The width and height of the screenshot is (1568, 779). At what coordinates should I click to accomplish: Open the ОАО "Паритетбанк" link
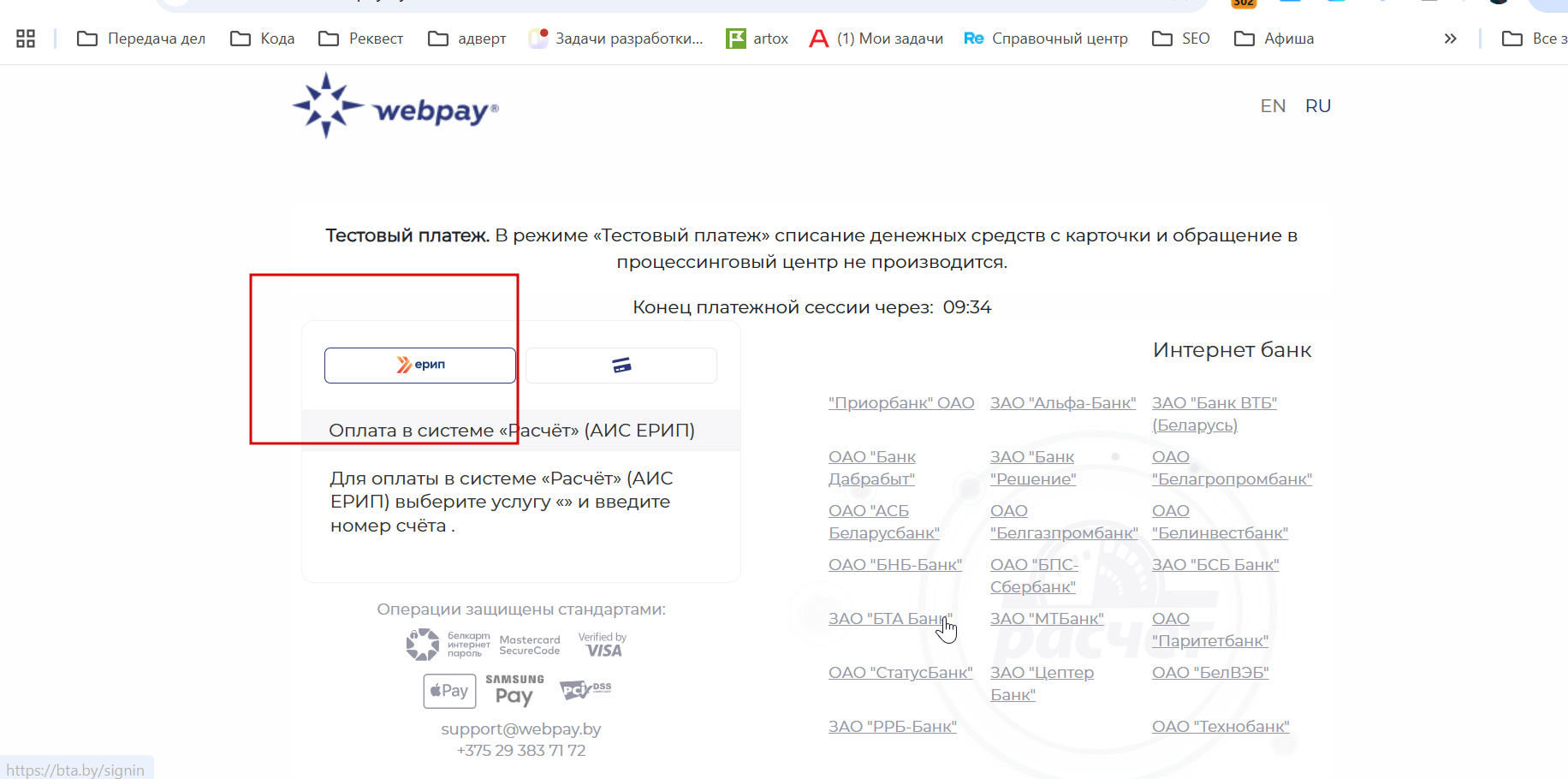click(x=1210, y=630)
